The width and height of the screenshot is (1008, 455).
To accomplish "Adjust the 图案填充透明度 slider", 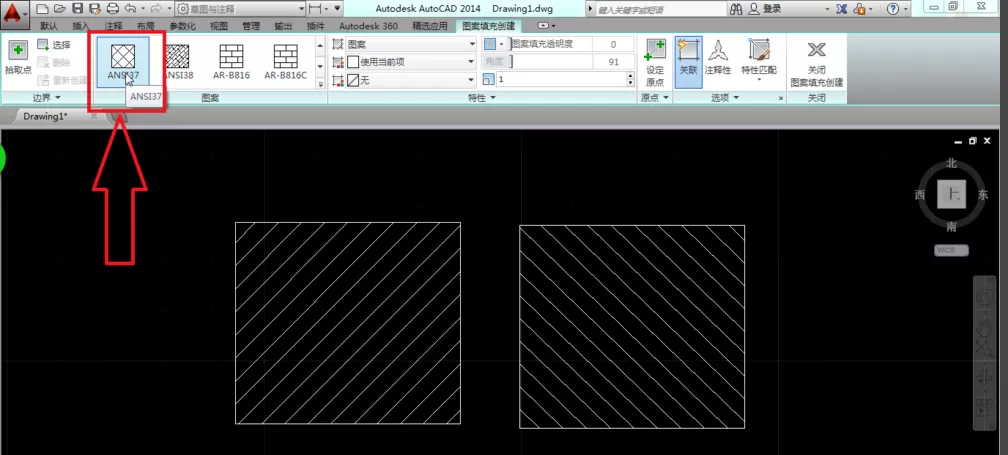I will (550, 44).
